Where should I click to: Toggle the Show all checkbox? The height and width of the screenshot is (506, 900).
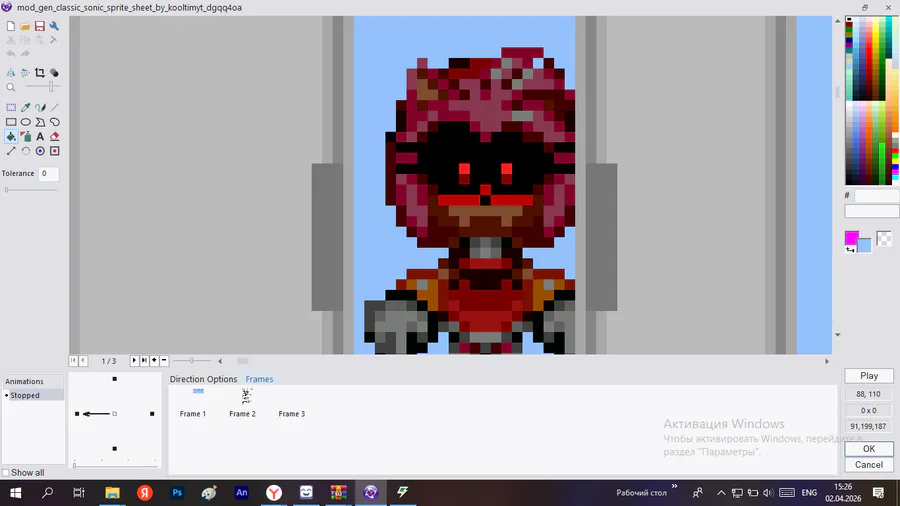tap(6, 473)
